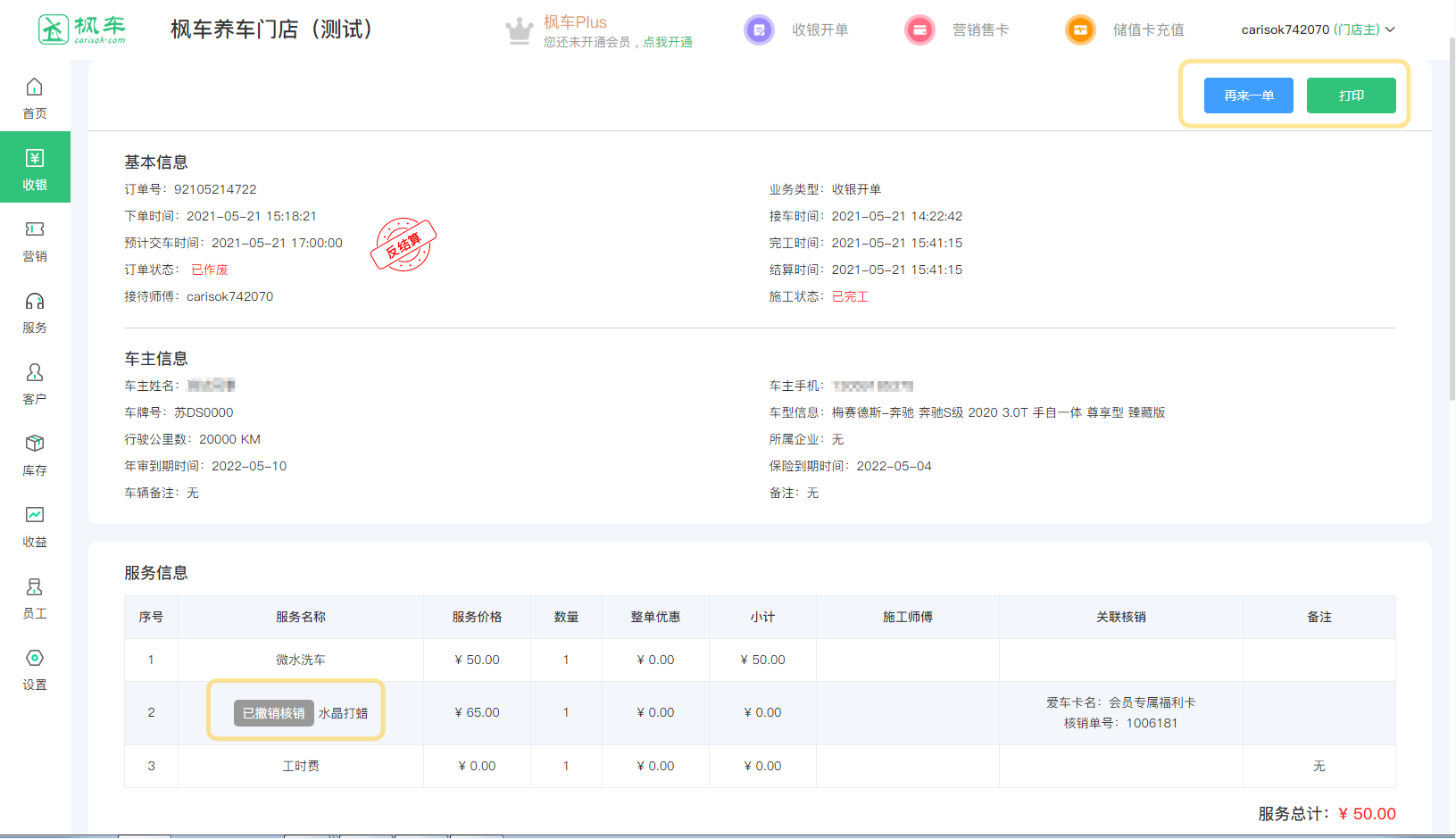Viewport: 1456px width, 839px height.
Task: Go to 客户 customer section icon
Action: coord(34,373)
